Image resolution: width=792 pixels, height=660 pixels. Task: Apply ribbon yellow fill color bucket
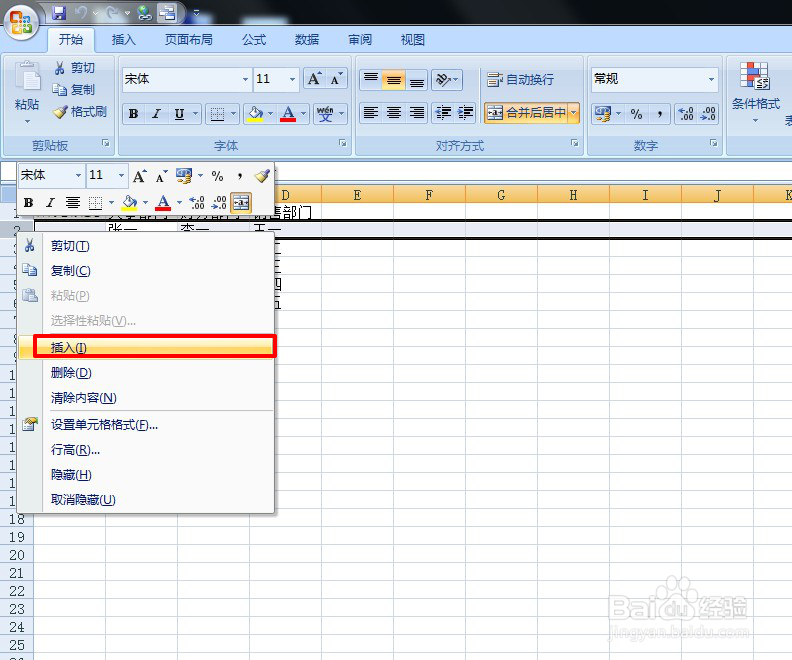coord(256,114)
